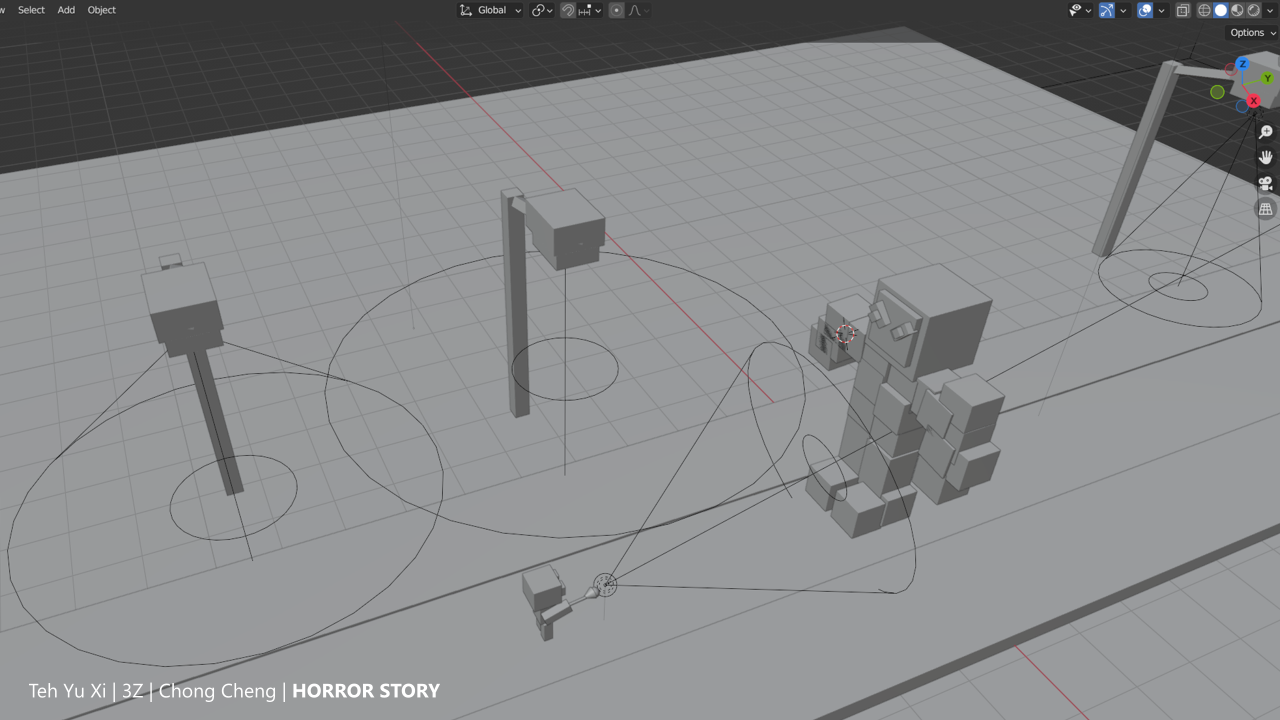
Task: Toggle the Show Overlays button
Action: click(x=1145, y=10)
